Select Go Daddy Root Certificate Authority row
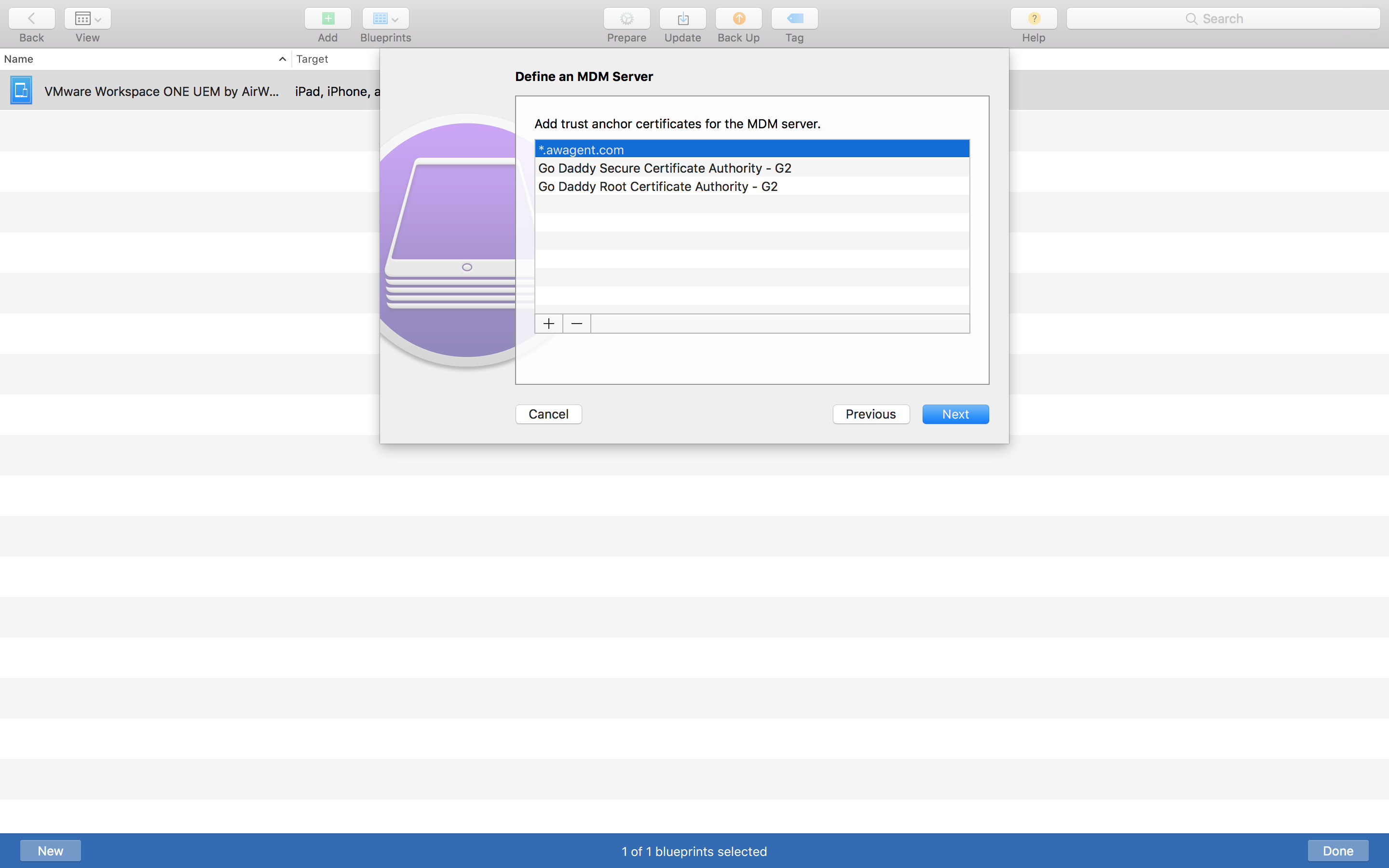Image resolution: width=1389 pixels, height=868 pixels. tap(752, 186)
